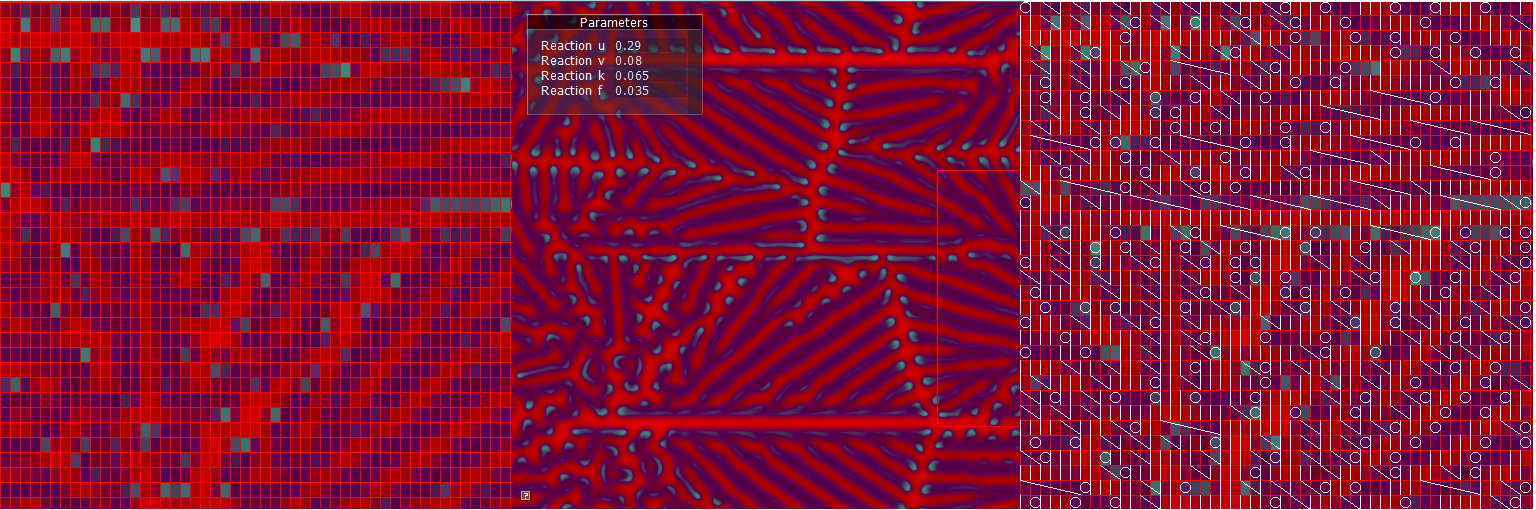
Task: Click the 'Reaction v' label
Action: (573, 61)
